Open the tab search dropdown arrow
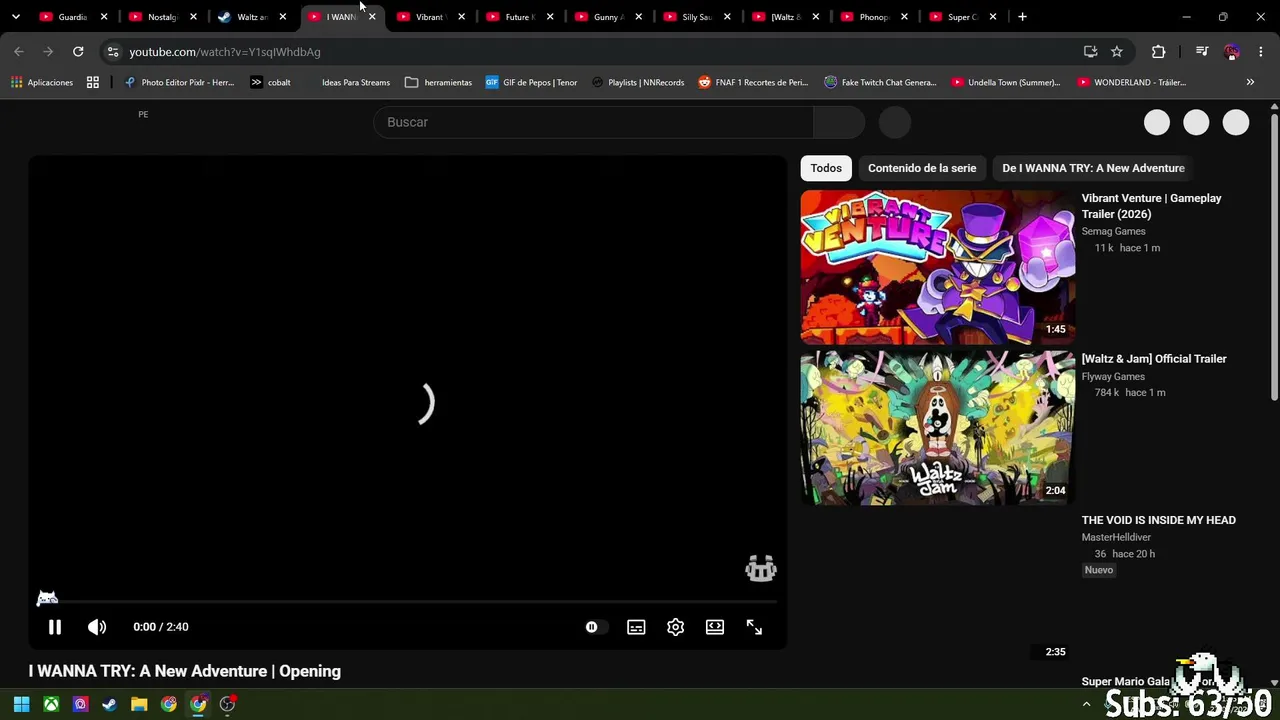Viewport: 1280px width, 720px height. coord(15,17)
